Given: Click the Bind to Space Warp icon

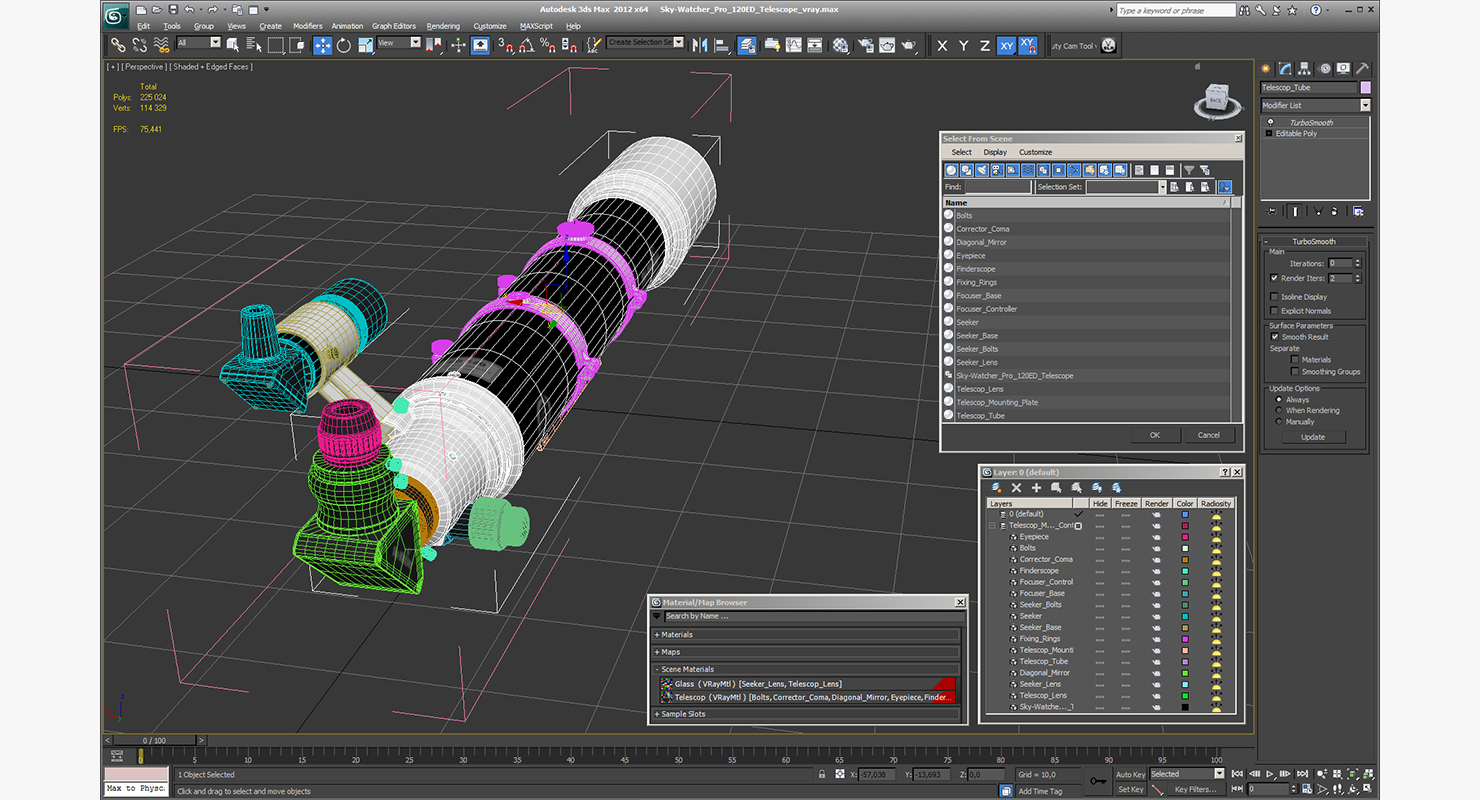Looking at the screenshot, I should tap(161, 45).
